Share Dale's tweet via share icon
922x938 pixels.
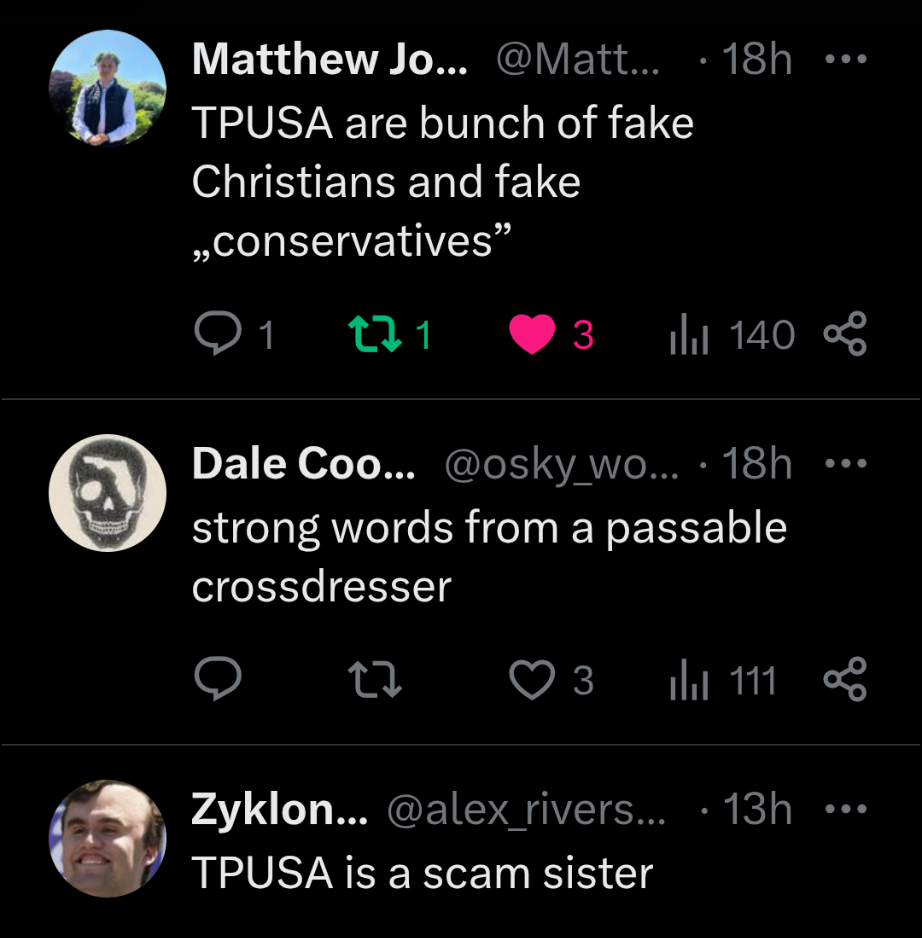coord(844,681)
